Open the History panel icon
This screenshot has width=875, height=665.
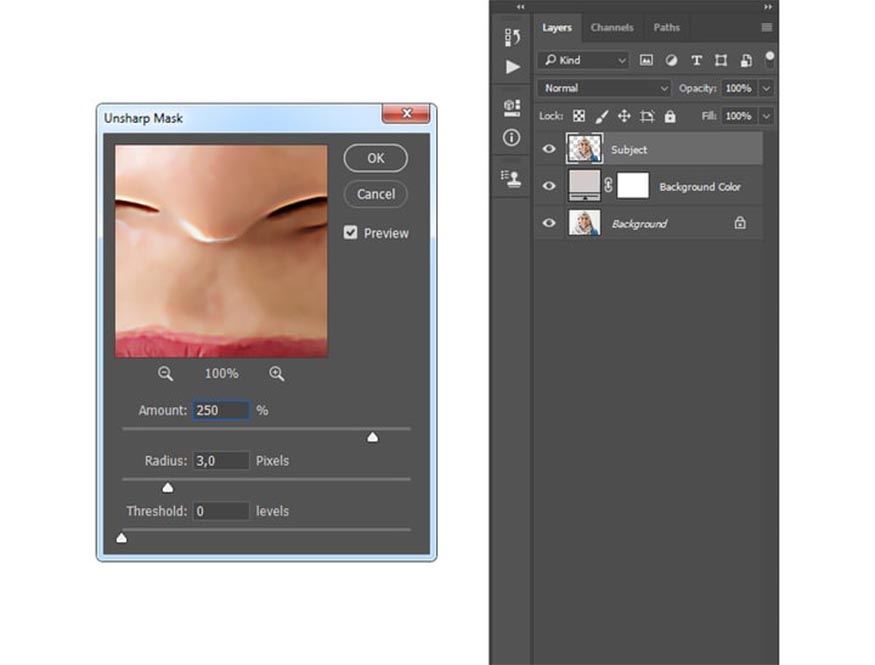point(512,37)
